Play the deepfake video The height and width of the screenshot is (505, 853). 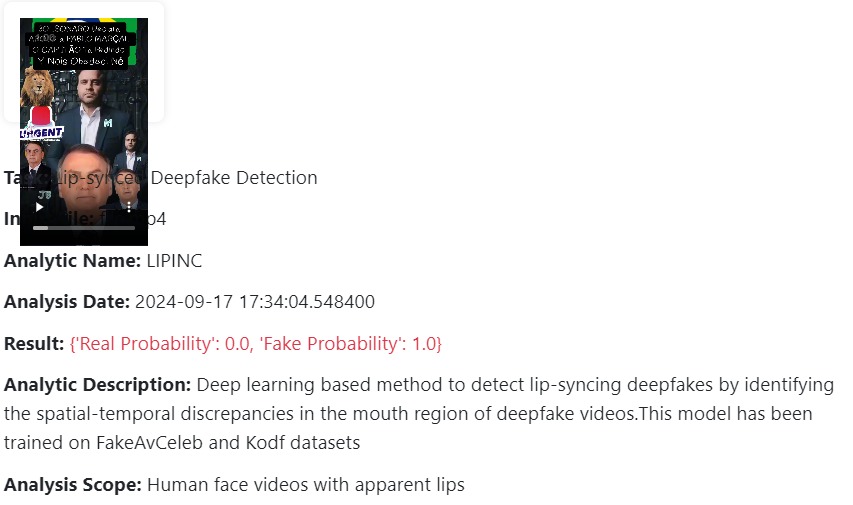39,207
